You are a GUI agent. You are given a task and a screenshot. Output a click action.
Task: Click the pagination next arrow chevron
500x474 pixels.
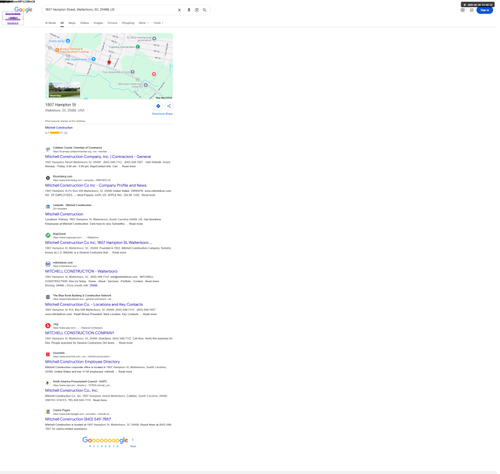coord(133,440)
